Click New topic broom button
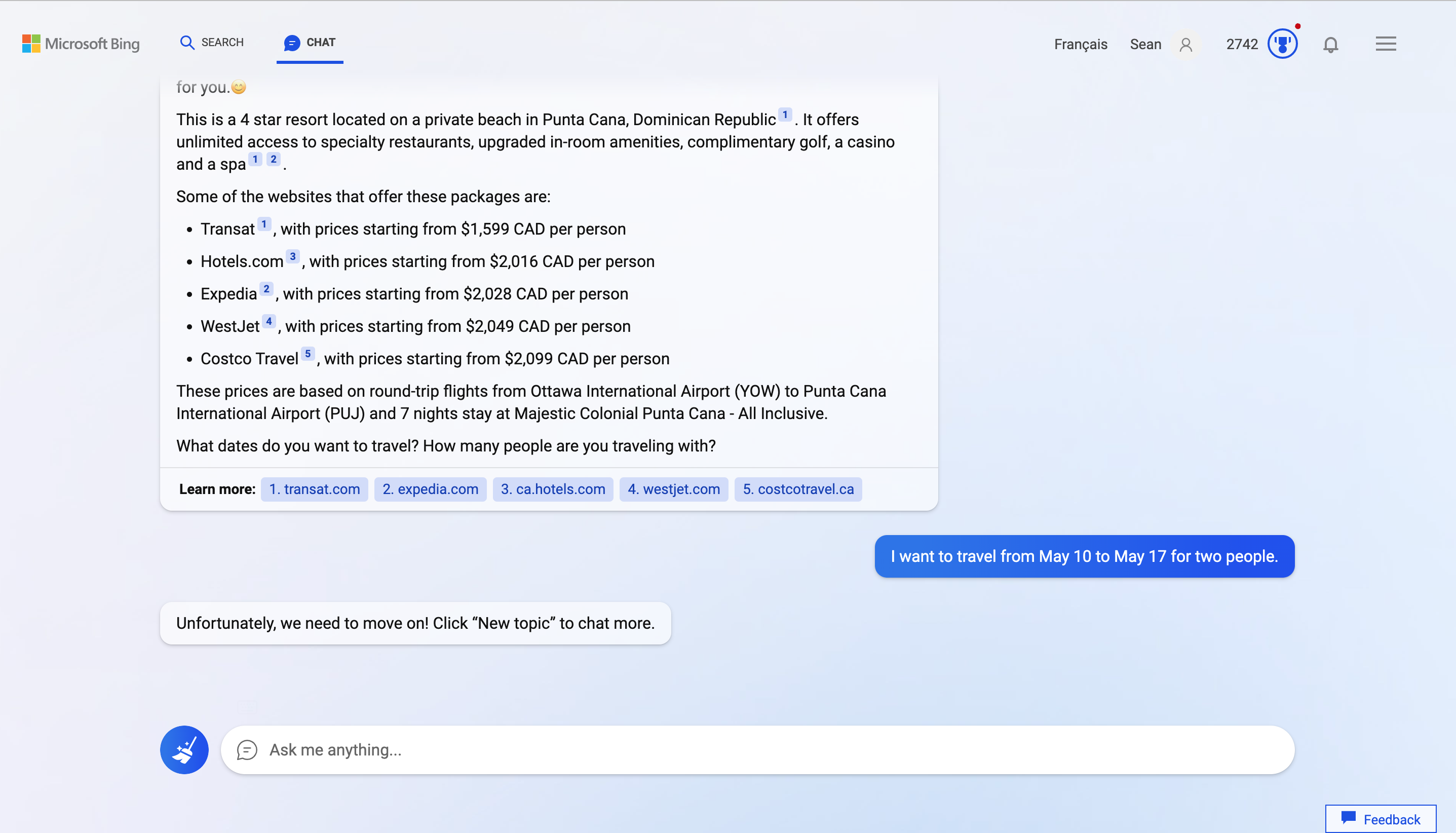The image size is (1456, 833). click(184, 749)
